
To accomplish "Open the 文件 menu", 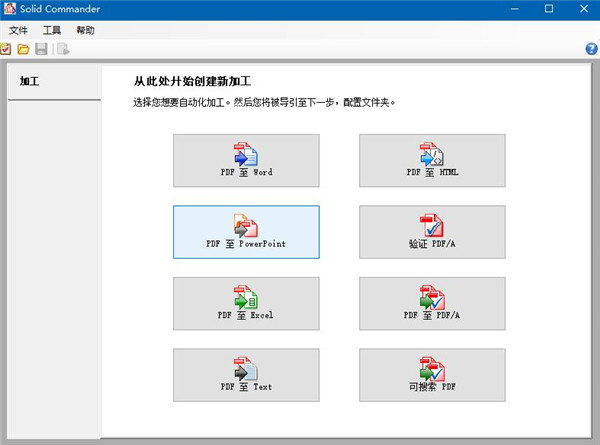I will pos(18,30).
